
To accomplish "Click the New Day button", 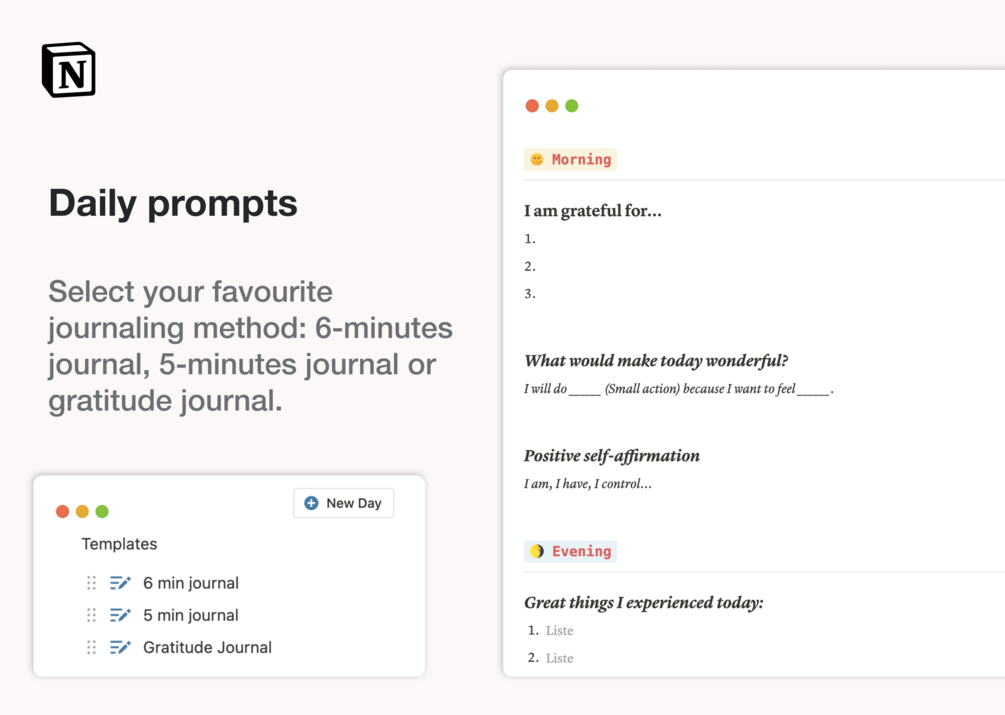I will point(343,503).
